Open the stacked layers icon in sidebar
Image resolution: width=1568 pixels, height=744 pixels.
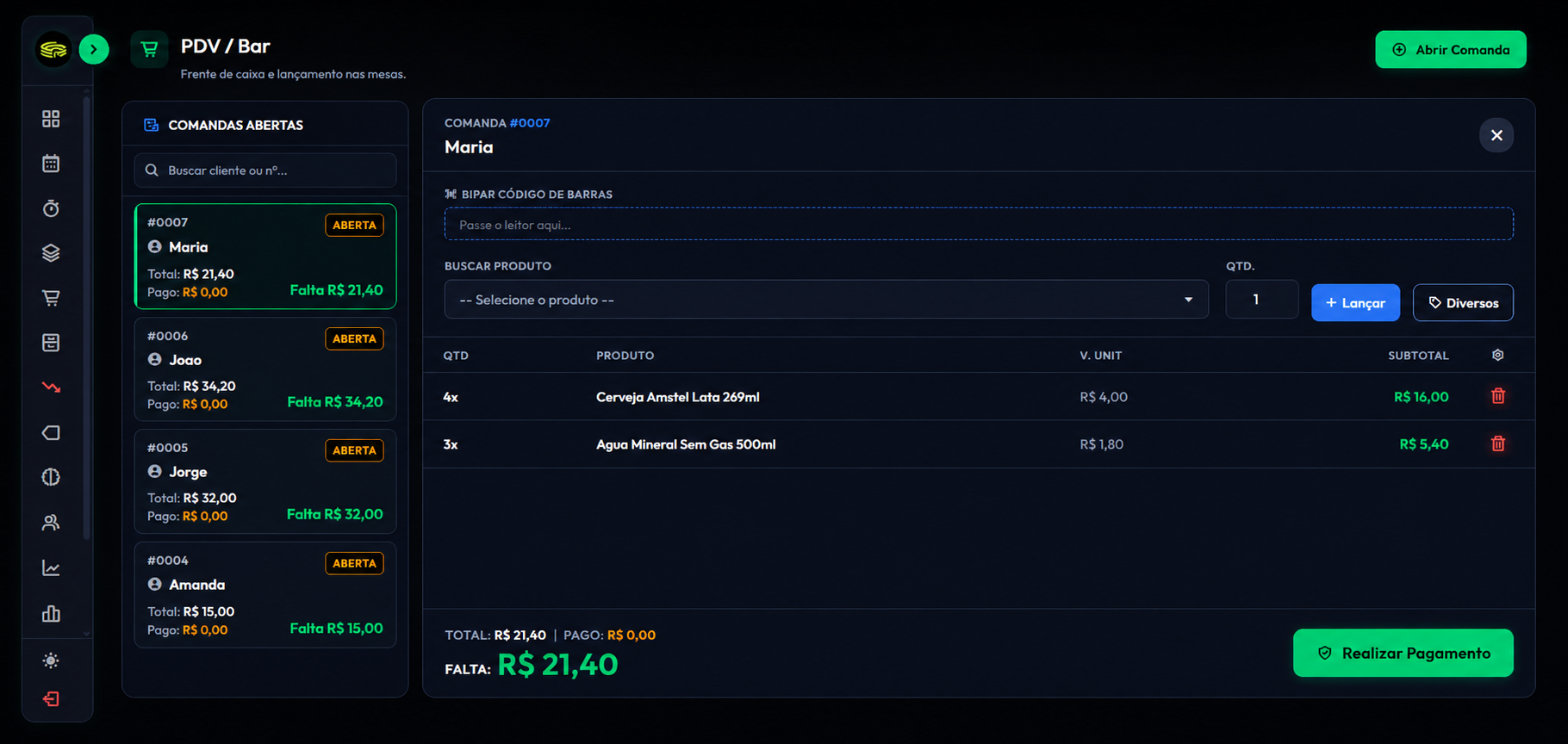pos(51,253)
